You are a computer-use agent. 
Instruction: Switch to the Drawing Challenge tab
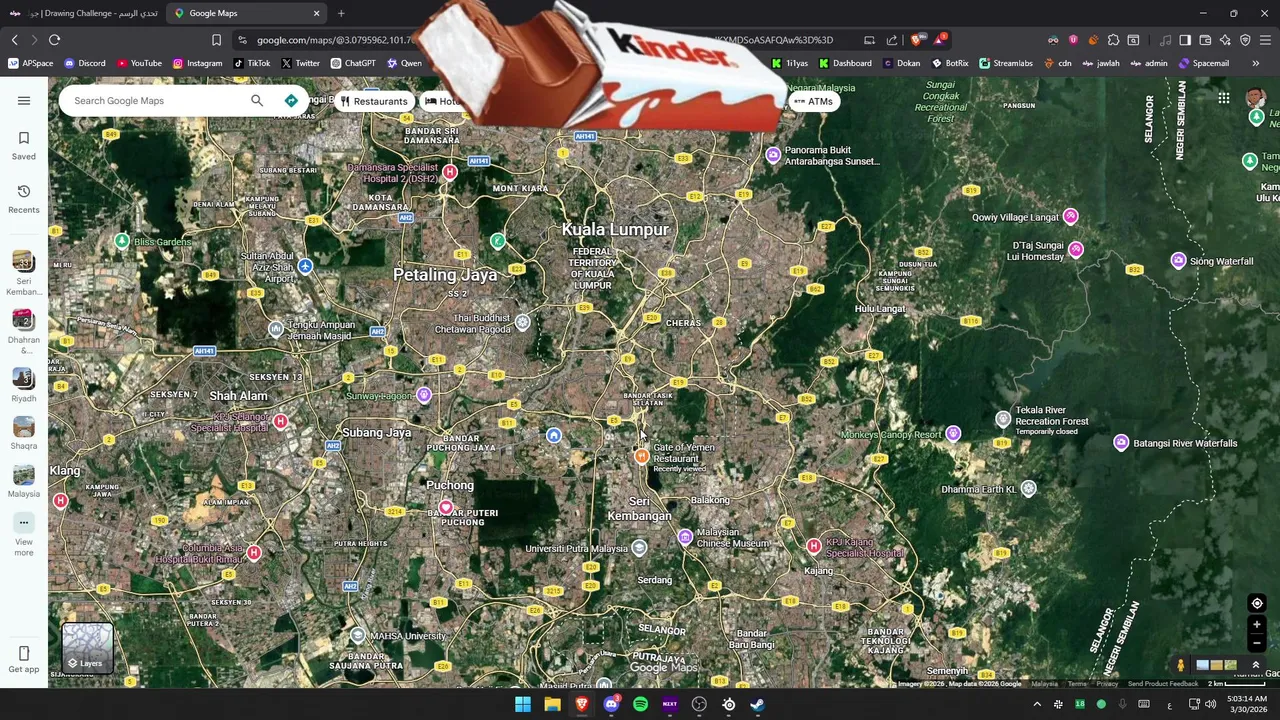pos(85,13)
